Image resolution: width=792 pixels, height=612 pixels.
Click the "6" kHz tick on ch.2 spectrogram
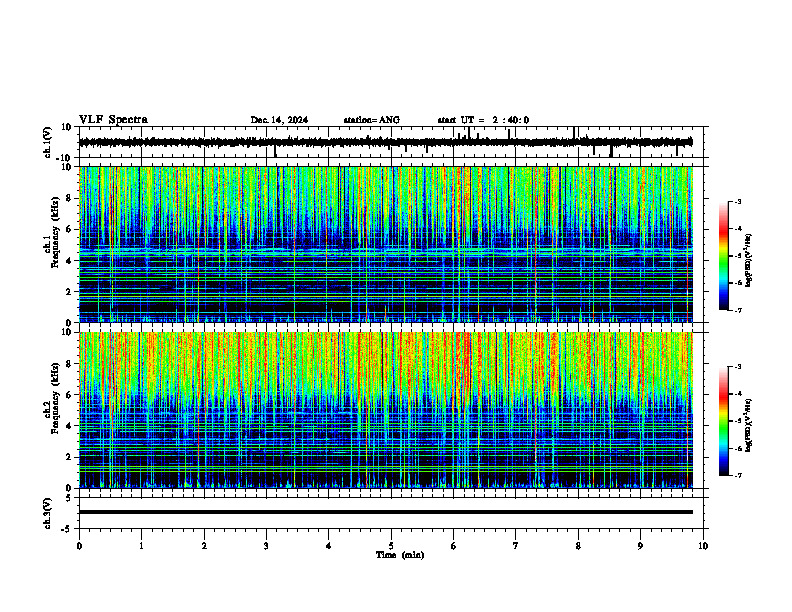pyautogui.click(x=70, y=395)
